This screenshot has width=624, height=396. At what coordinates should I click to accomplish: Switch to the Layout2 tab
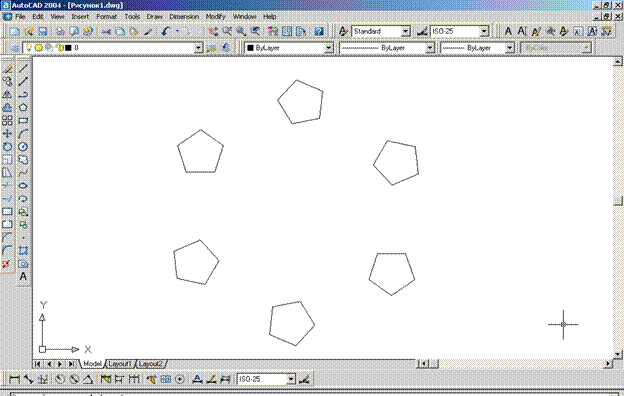pos(150,364)
